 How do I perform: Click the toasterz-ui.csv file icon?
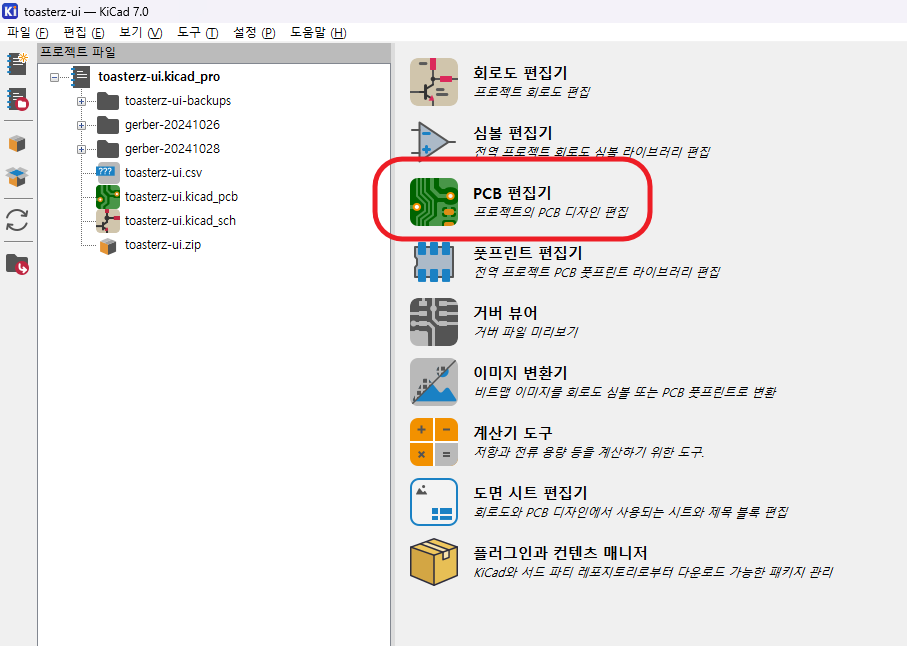coord(108,172)
